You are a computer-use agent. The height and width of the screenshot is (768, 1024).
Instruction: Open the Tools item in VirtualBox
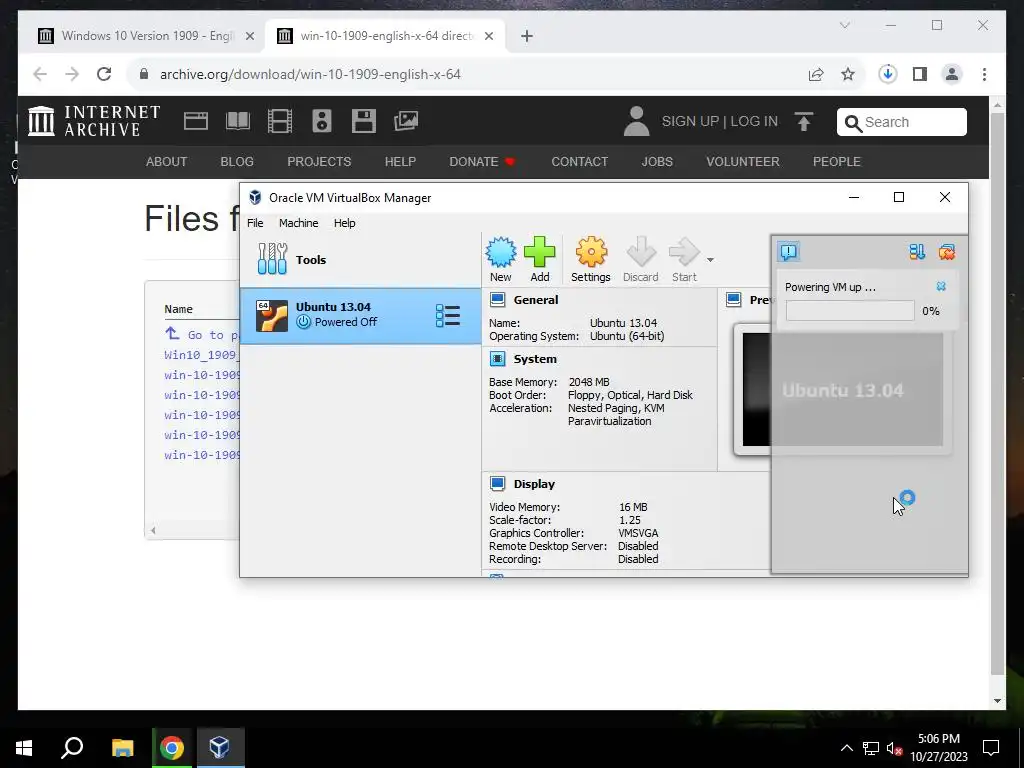360,259
